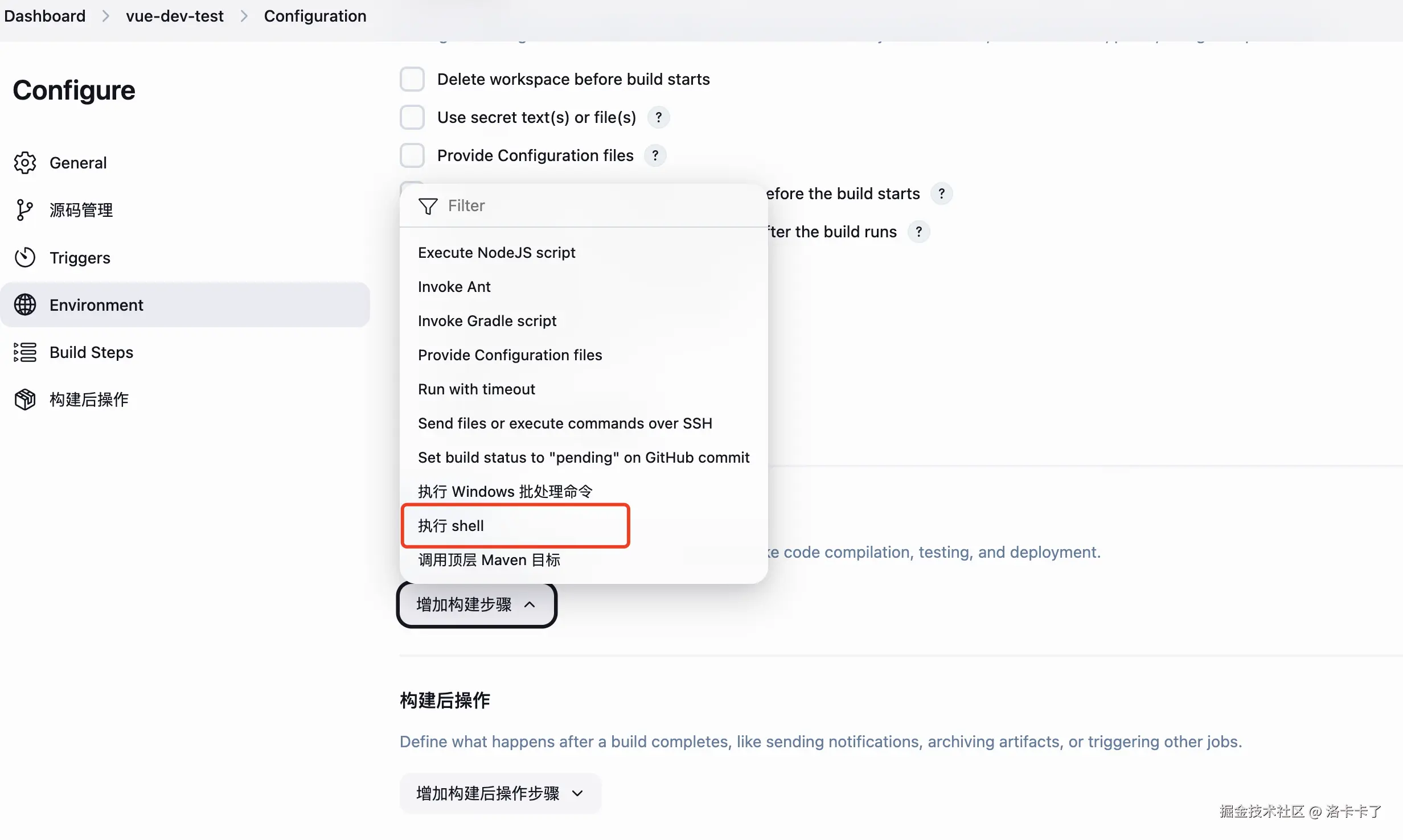
Task: Click the Environment globe icon
Action: (25, 305)
